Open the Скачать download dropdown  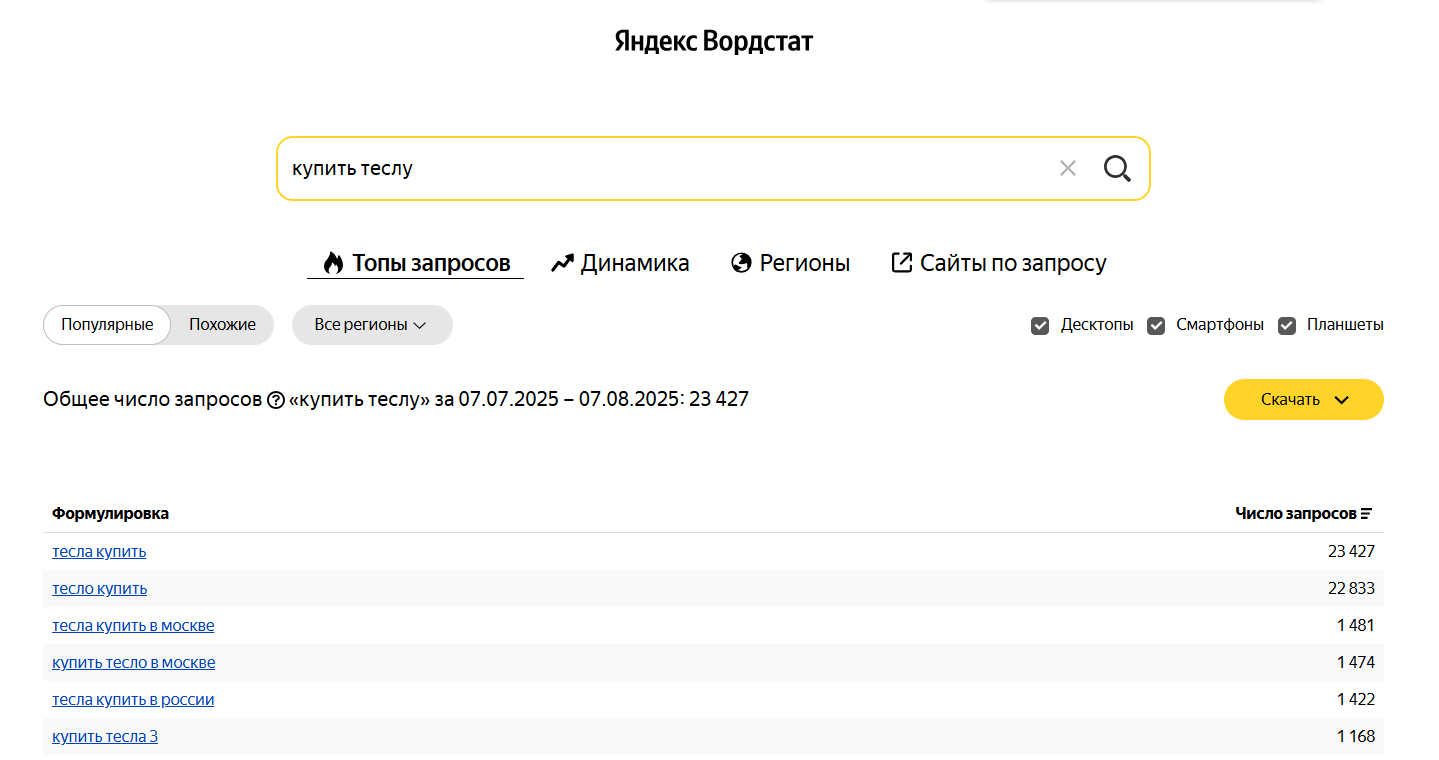[1304, 400]
